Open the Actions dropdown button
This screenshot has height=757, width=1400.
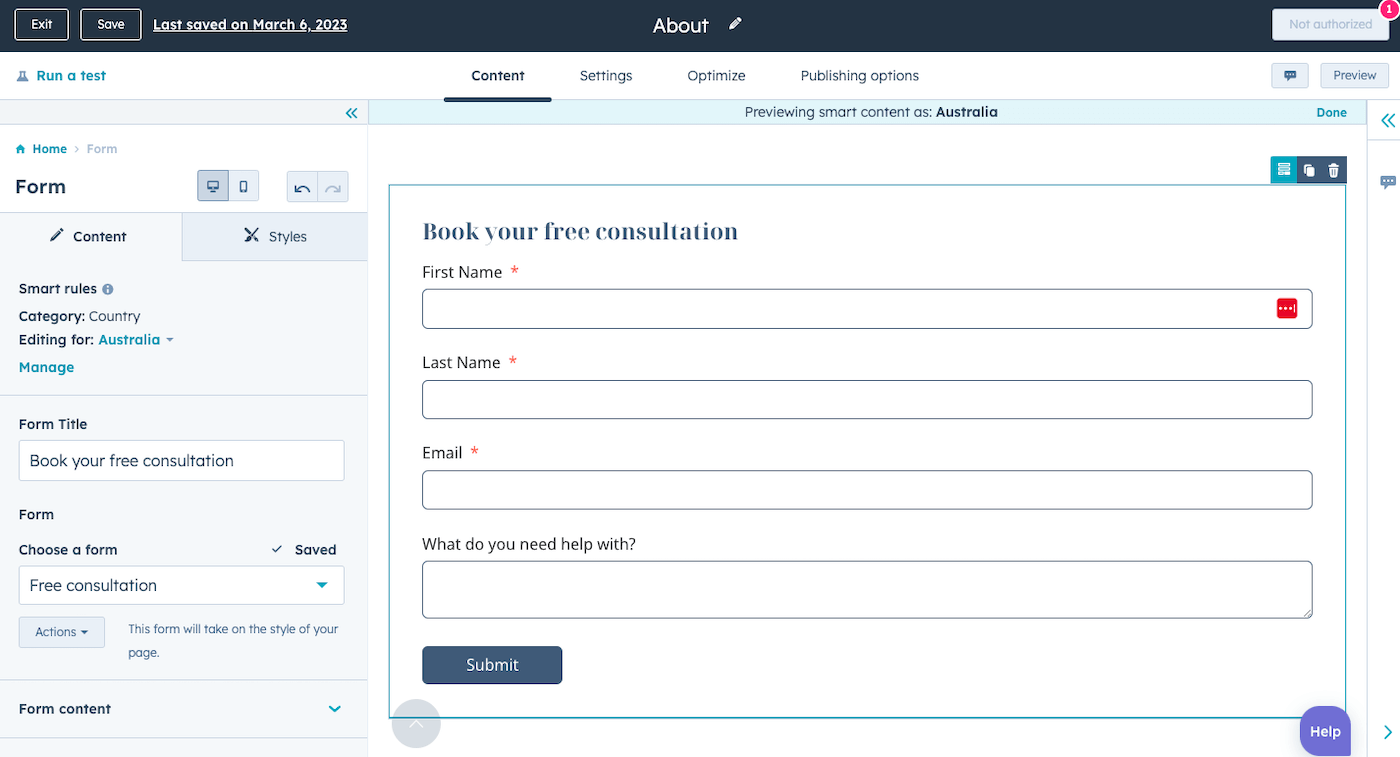[61, 632]
